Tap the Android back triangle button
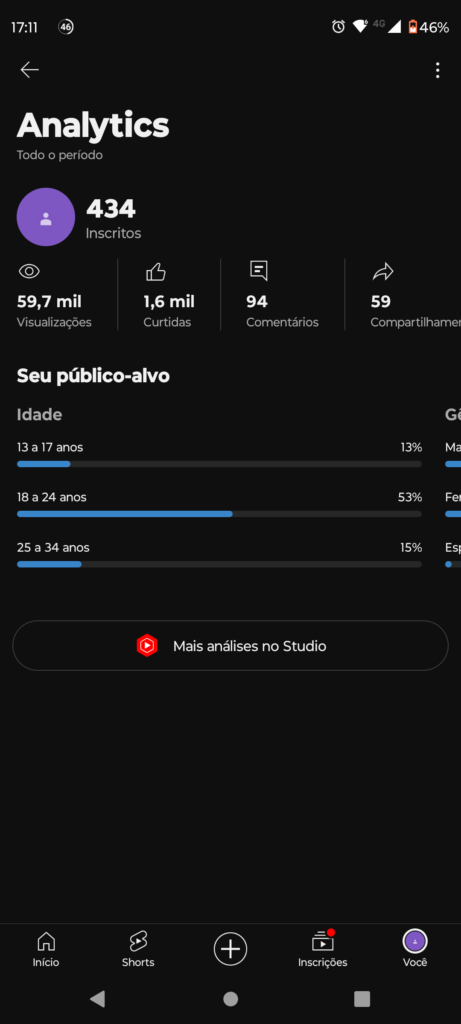The width and height of the screenshot is (461, 1024). pos(97,999)
